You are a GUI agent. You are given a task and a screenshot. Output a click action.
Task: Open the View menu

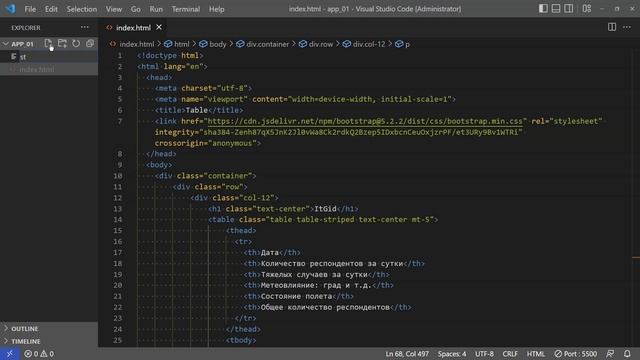click(114, 9)
